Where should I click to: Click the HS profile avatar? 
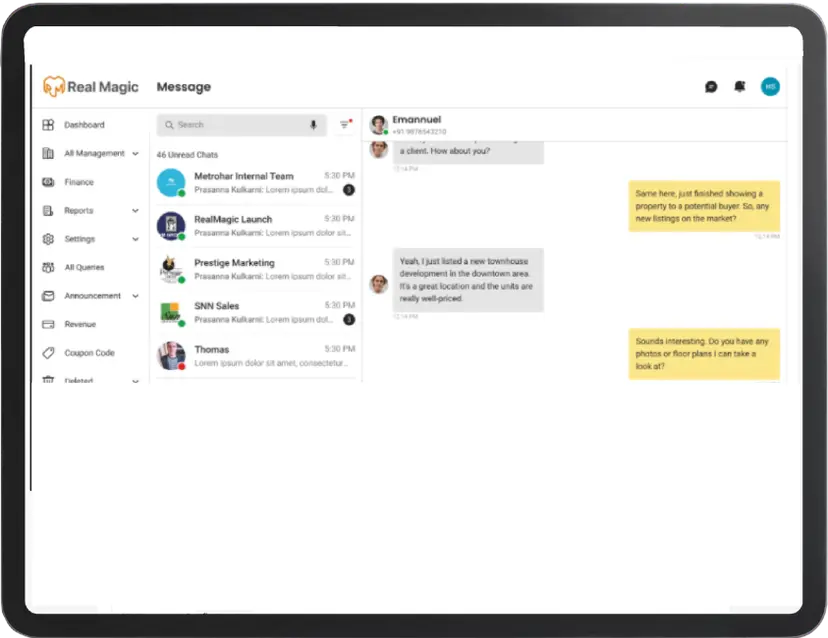770,87
